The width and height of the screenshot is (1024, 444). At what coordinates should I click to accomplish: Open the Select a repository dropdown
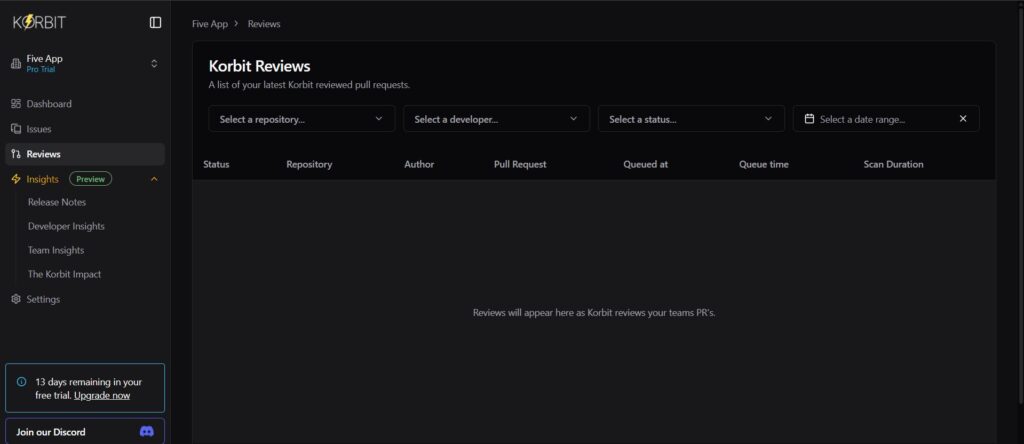pyautogui.click(x=302, y=119)
